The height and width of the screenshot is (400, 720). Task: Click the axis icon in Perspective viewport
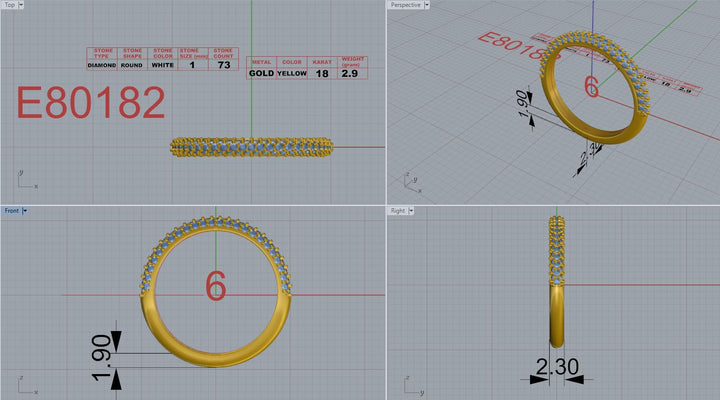point(410,181)
